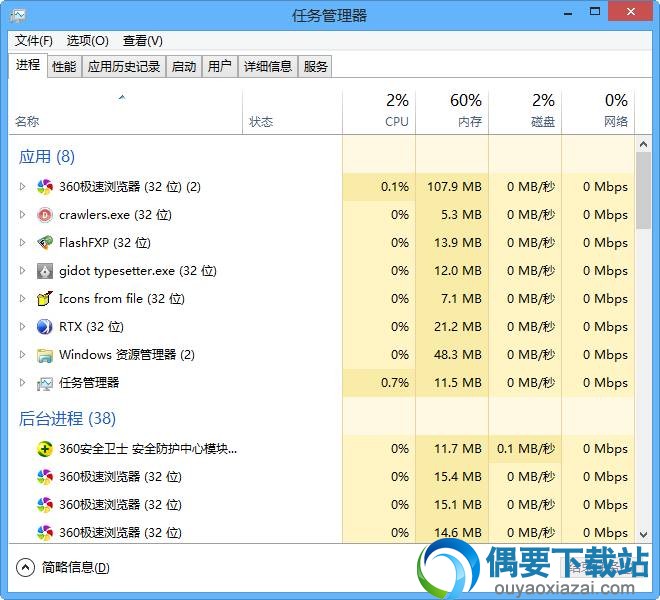Switch to the 服务 tab
The image size is (660, 600).
[x=315, y=67]
